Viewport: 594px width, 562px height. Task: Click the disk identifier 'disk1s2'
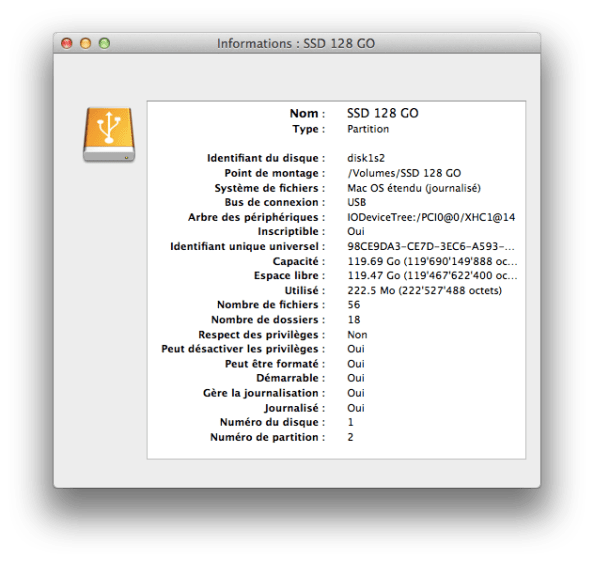pos(366,158)
